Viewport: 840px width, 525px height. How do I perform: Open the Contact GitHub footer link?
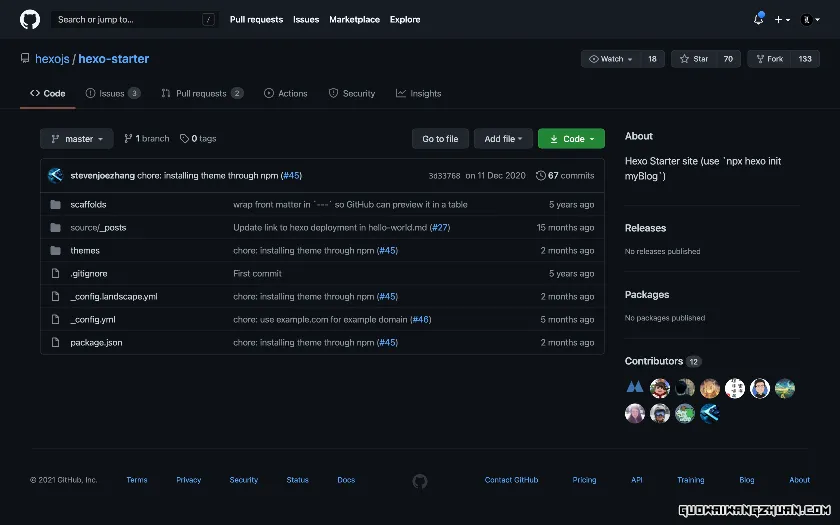point(512,480)
